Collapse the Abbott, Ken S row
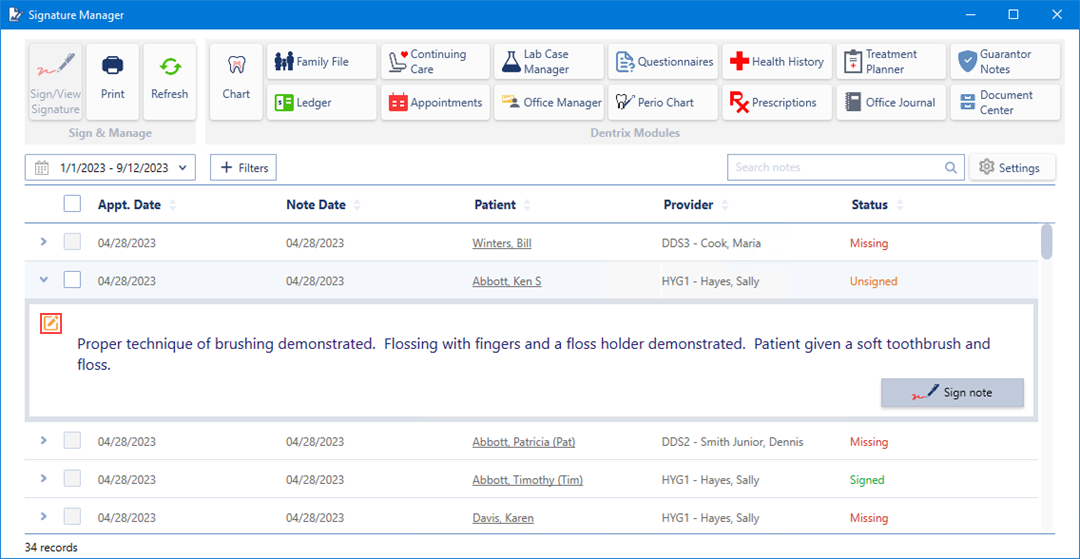Screen dimensions: 1080x559 43,281
